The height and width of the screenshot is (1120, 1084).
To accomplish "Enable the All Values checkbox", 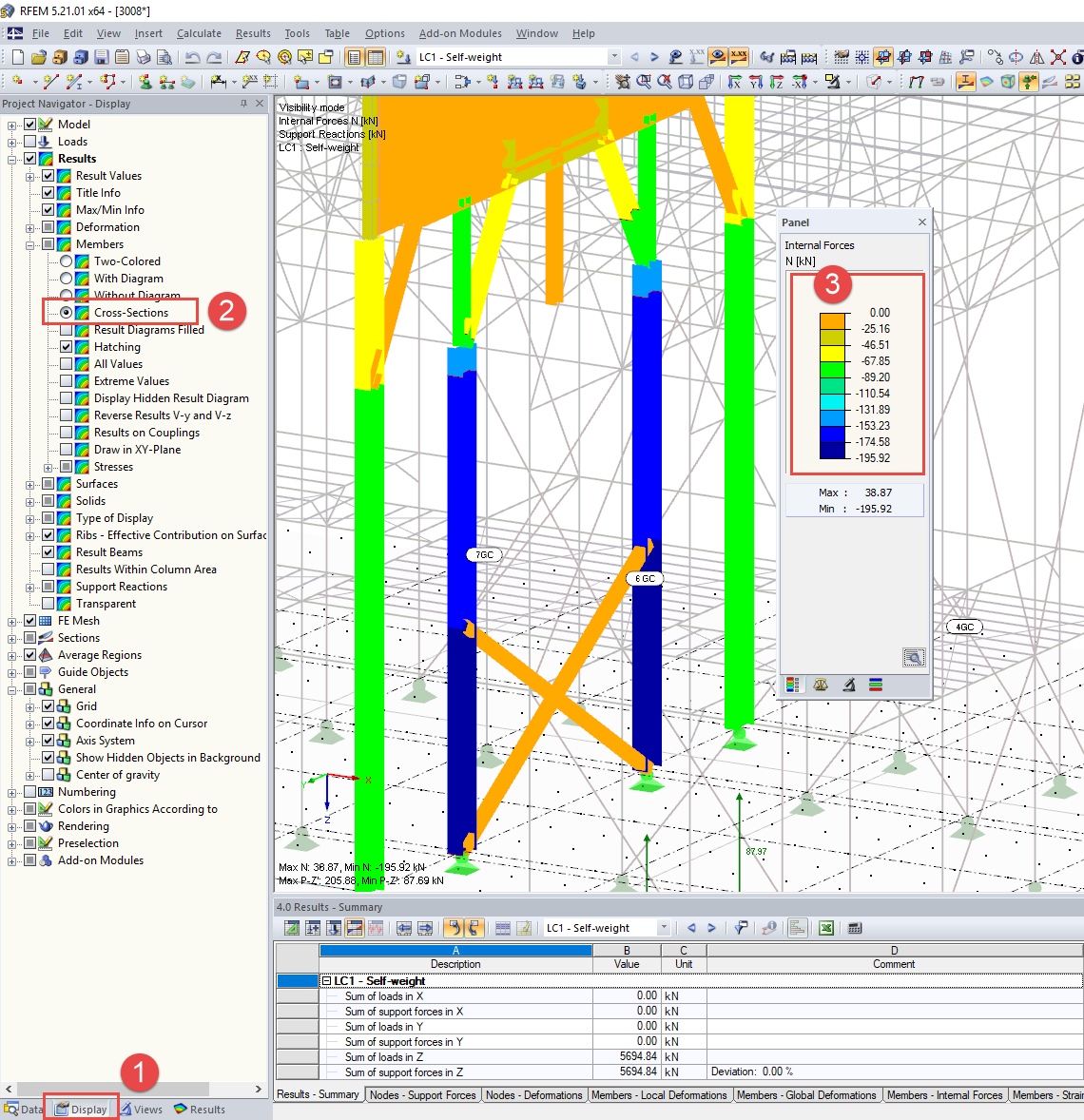I will 67,364.
